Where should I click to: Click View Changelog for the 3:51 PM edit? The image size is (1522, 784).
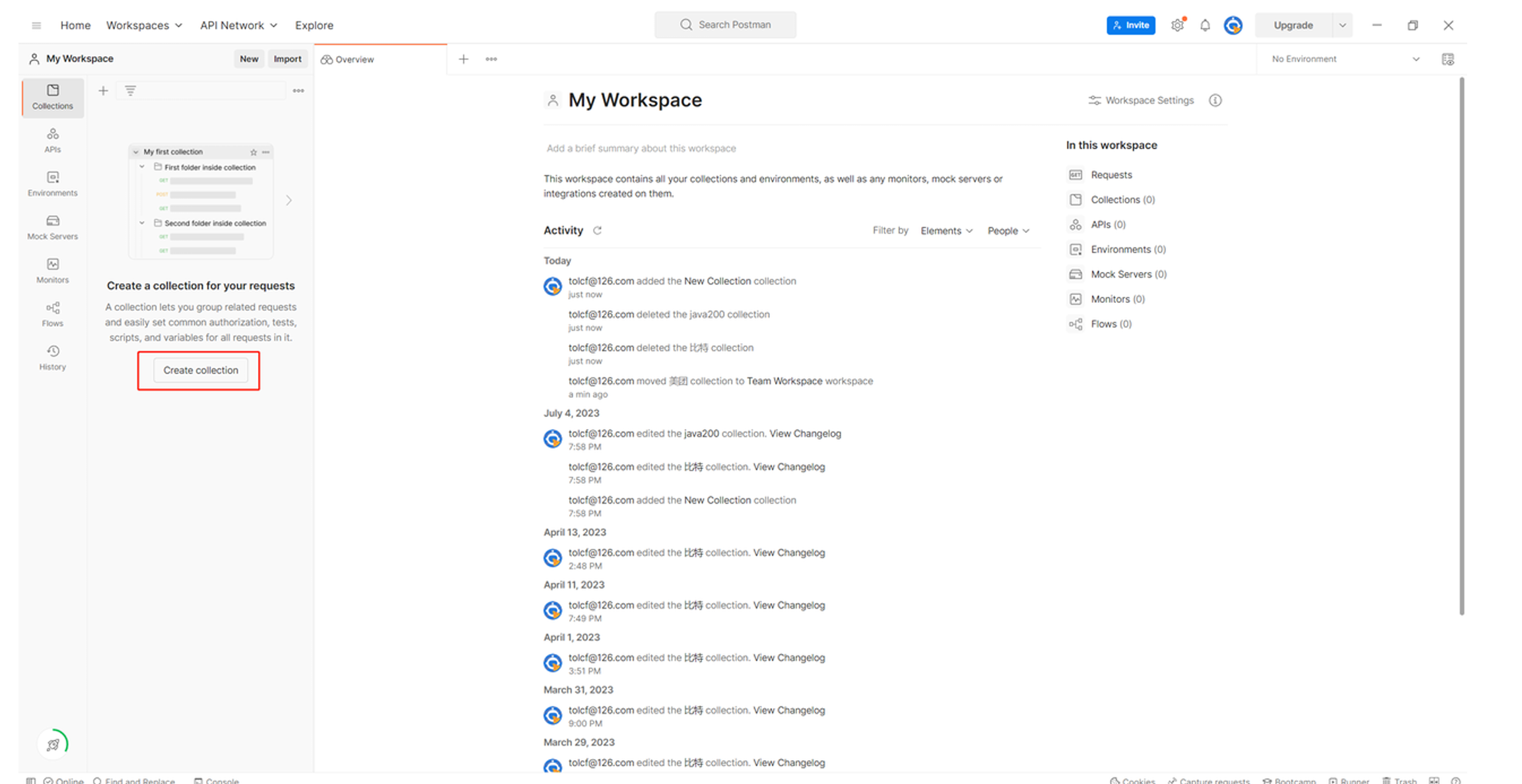[x=789, y=657]
